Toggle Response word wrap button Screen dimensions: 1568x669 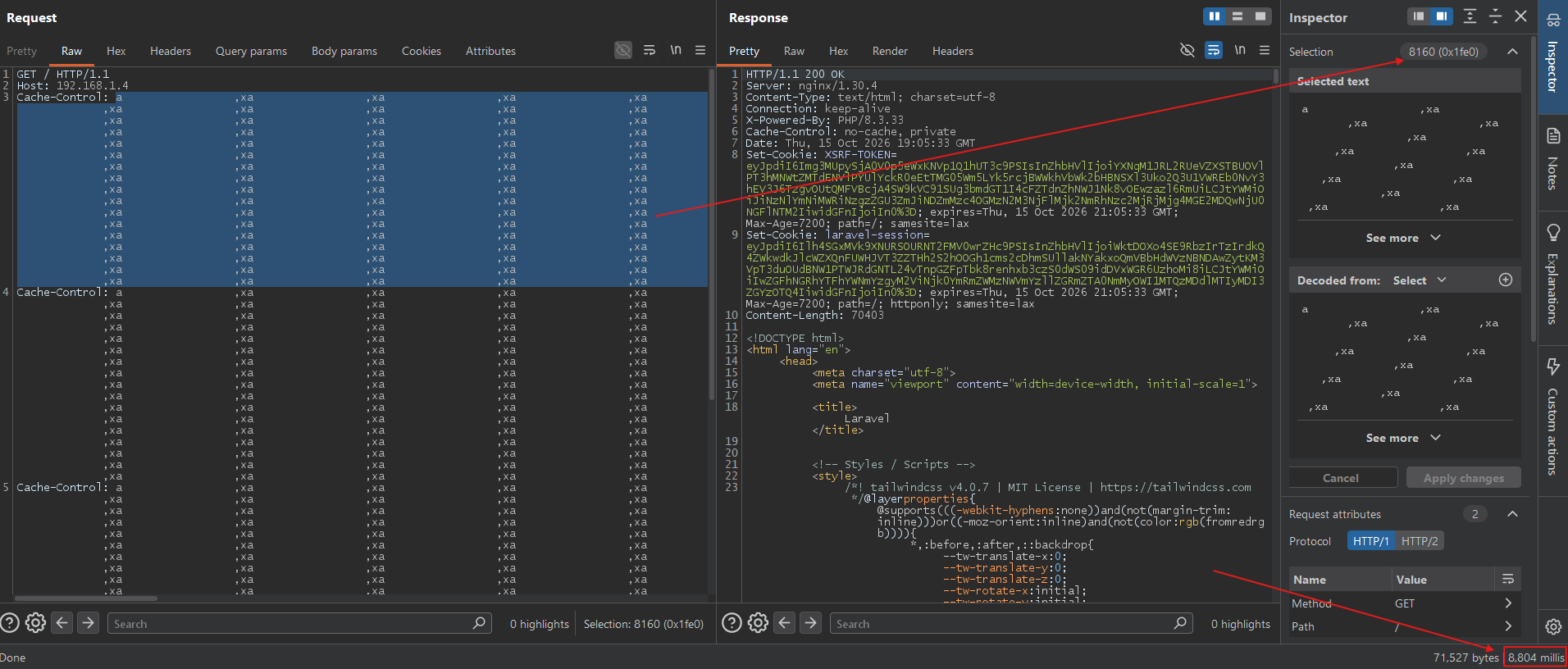point(1214,50)
